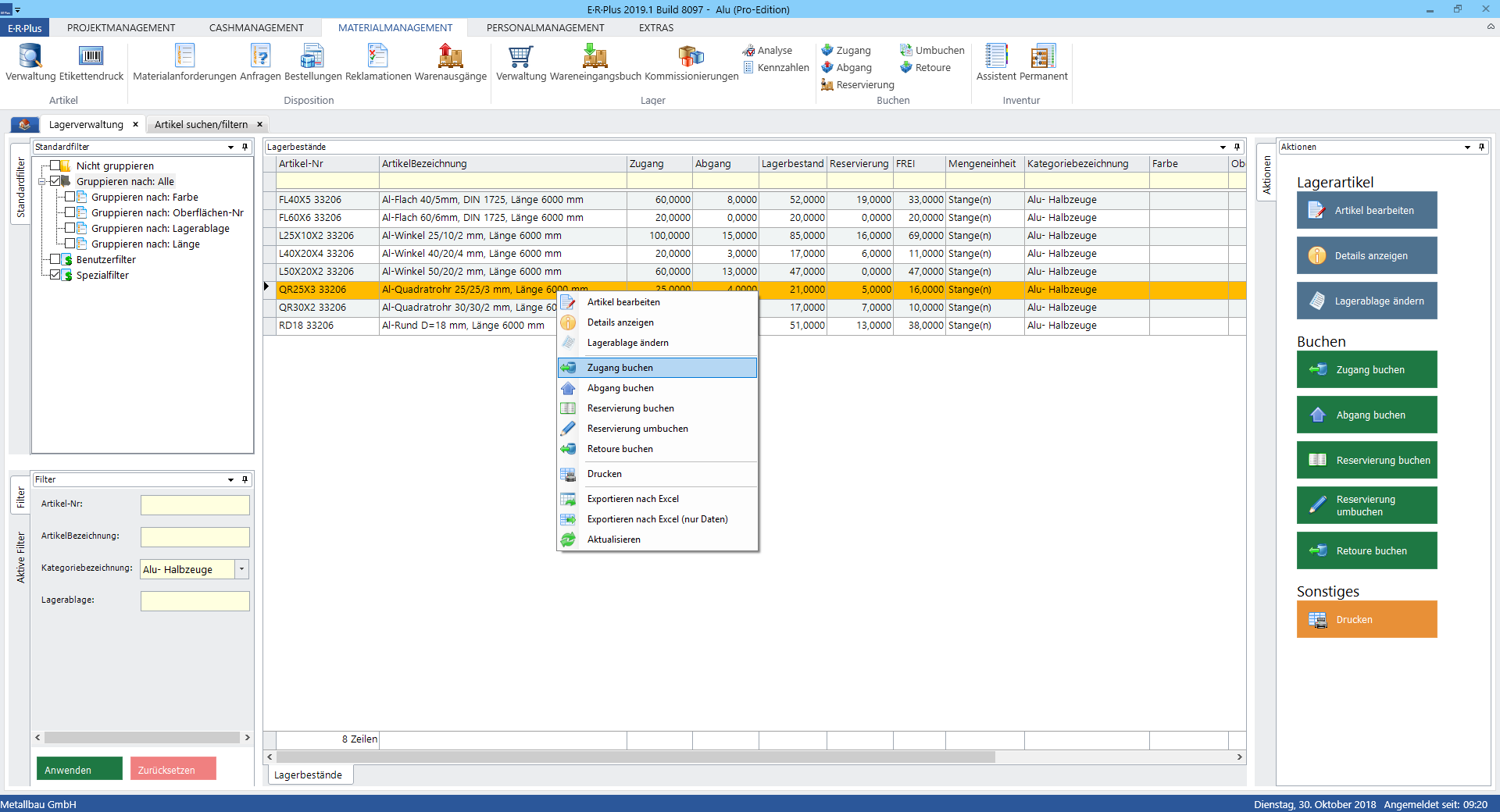
Task: Open Kennzahlen in the ribbon
Action: (776, 67)
